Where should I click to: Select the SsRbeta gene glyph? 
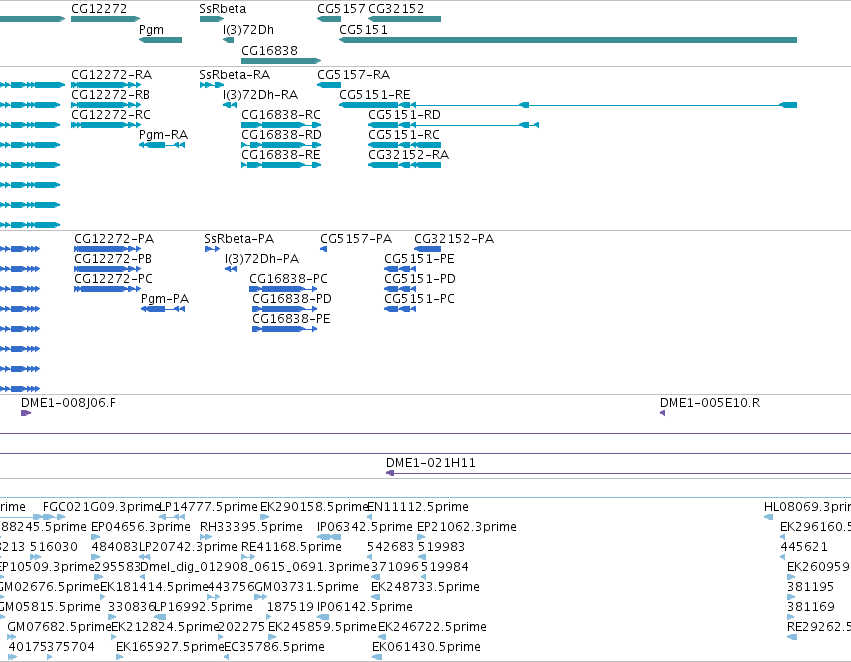(212, 19)
